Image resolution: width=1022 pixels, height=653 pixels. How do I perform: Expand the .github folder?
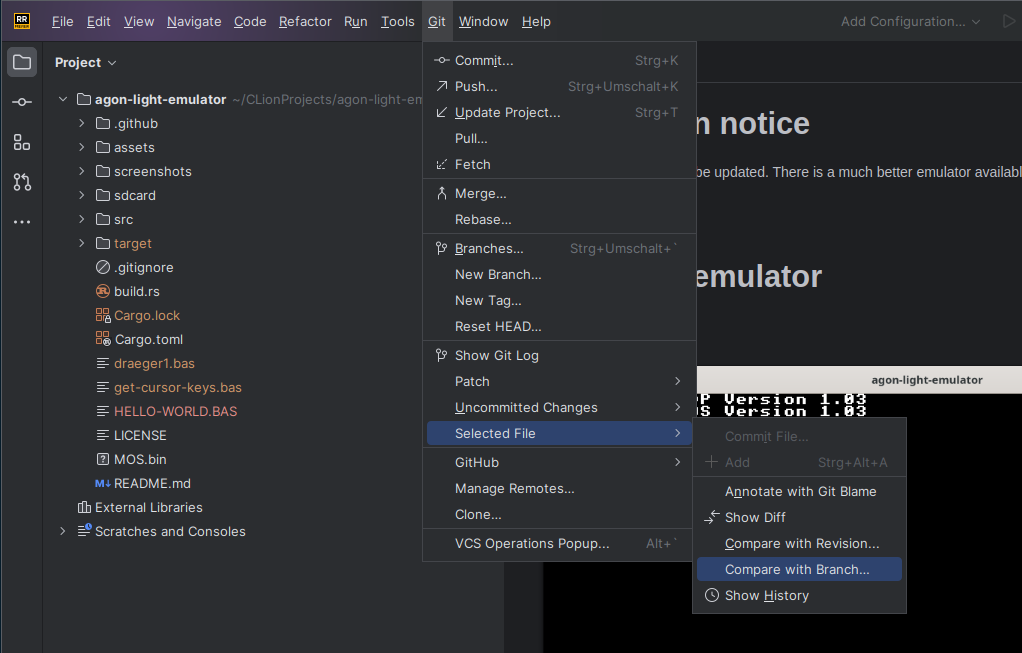82,123
